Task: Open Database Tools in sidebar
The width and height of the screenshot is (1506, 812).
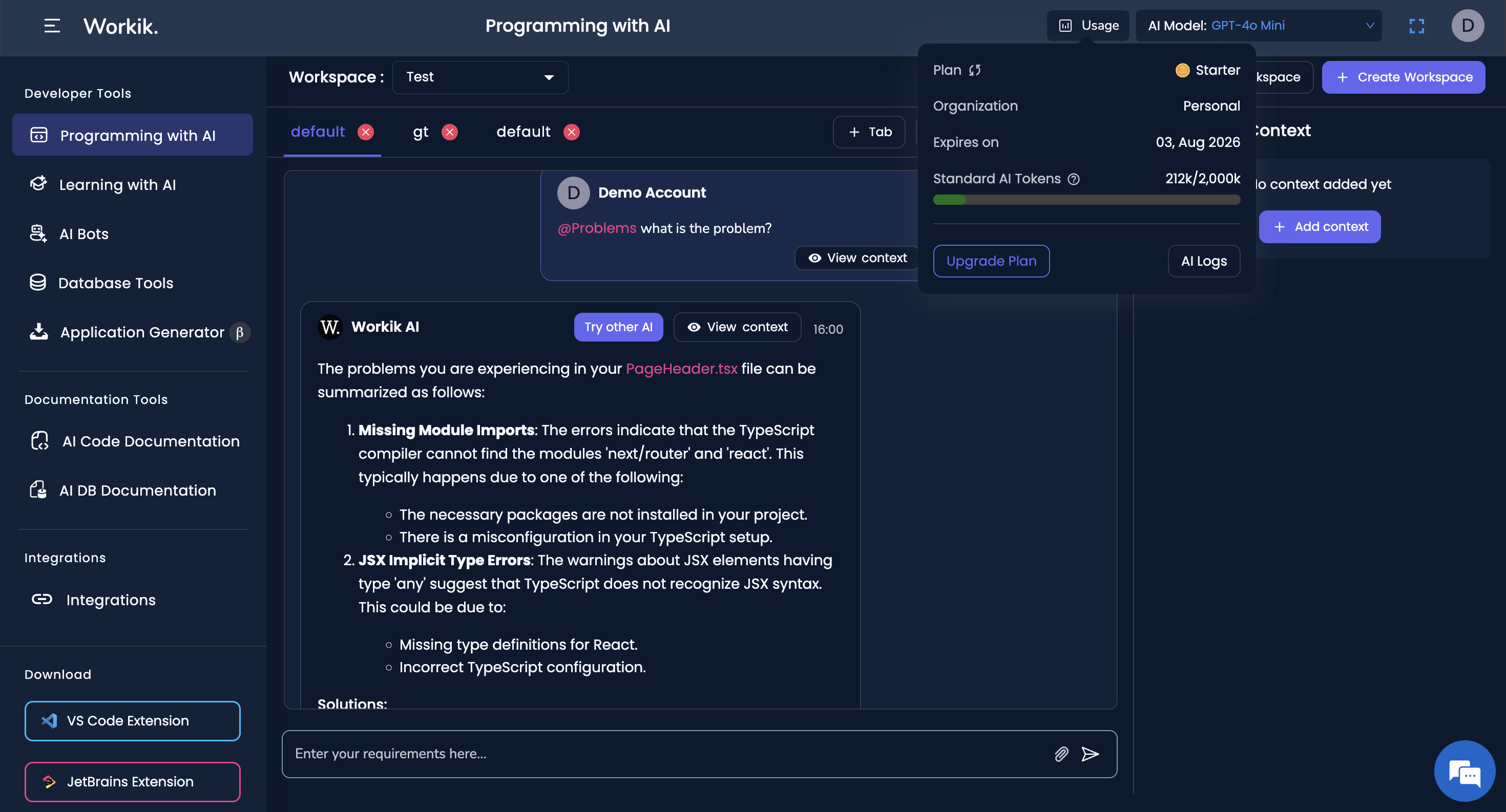Action: (116, 283)
